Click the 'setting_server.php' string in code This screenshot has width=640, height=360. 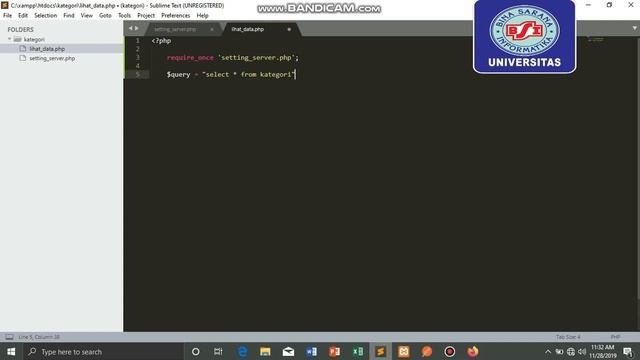256,58
